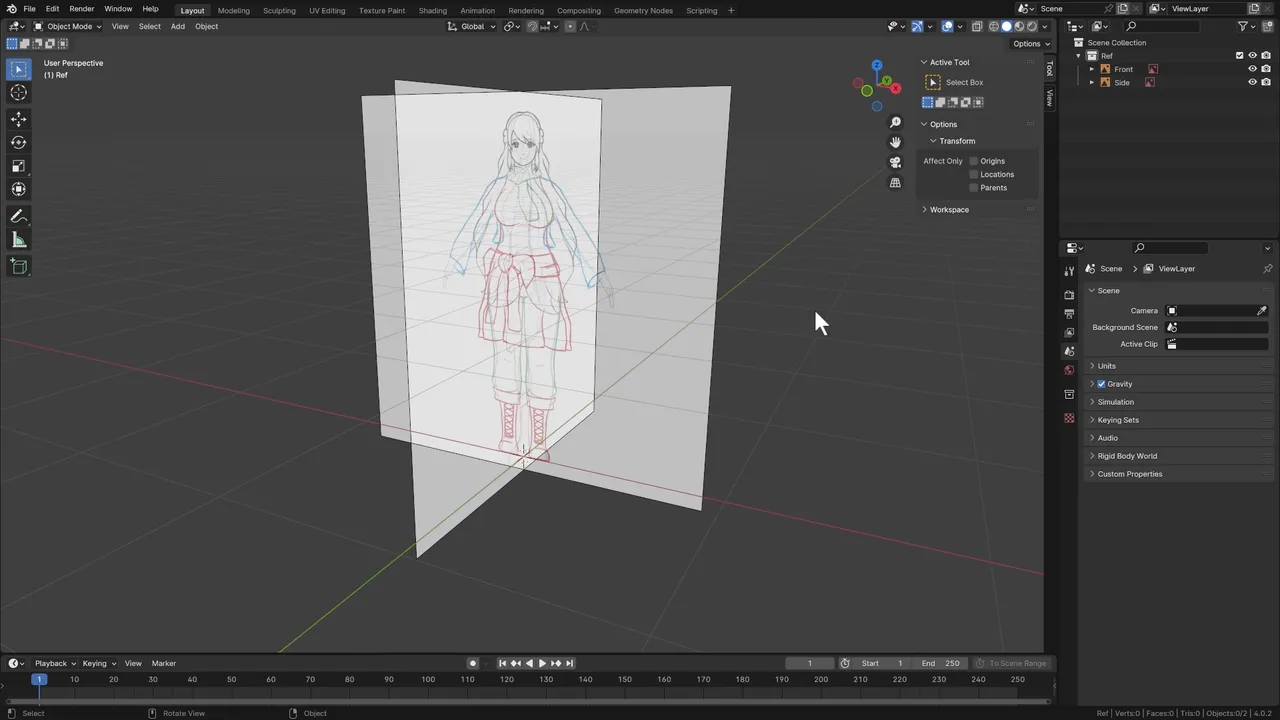Select solid viewport shading mode

click(x=1007, y=27)
